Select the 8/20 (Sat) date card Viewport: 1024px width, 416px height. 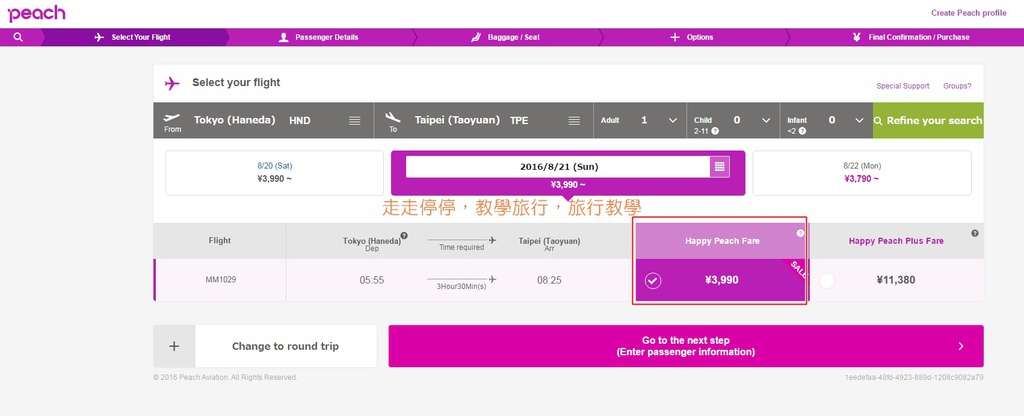coord(274,173)
